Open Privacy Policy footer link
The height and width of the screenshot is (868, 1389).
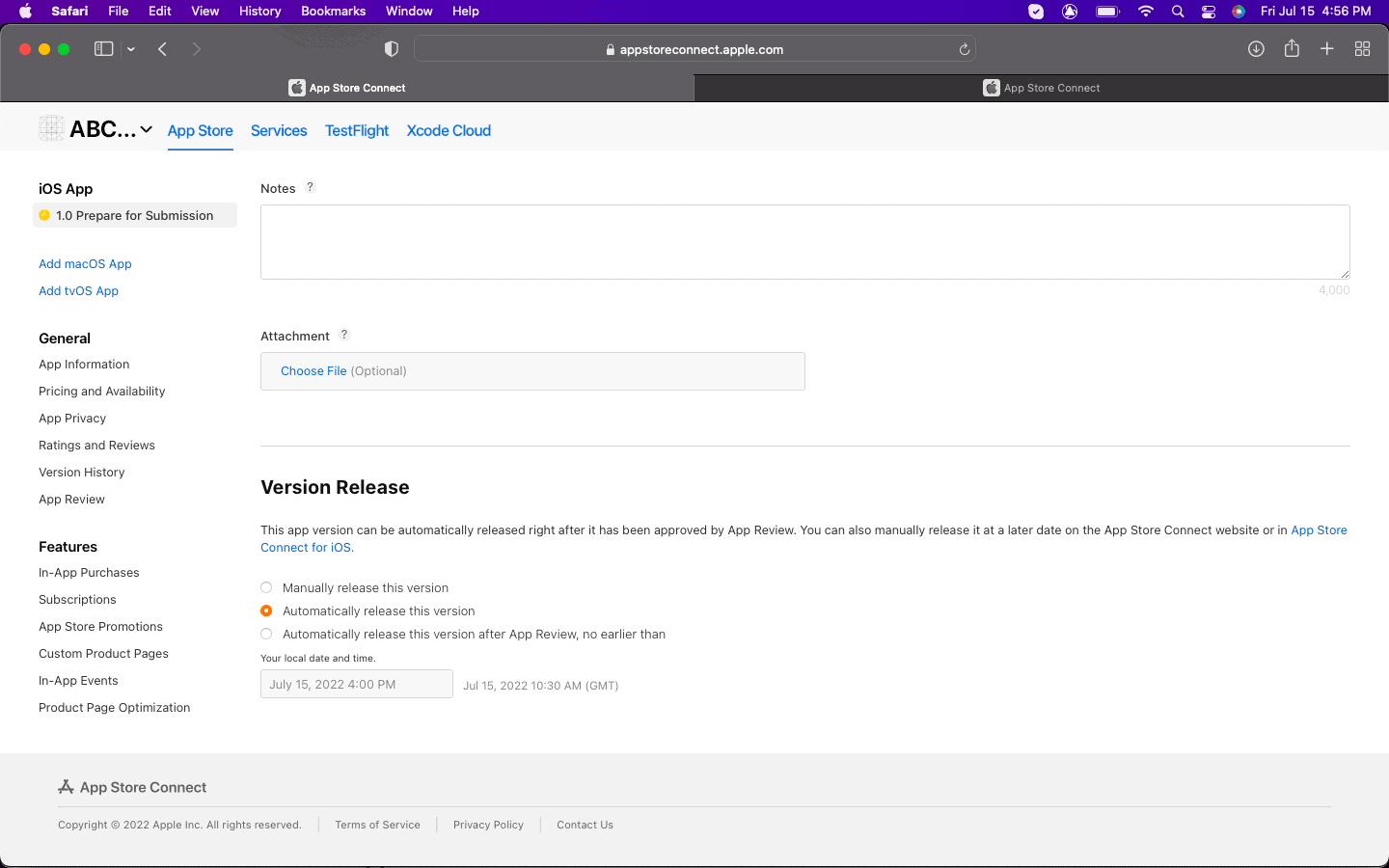click(488, 825)
